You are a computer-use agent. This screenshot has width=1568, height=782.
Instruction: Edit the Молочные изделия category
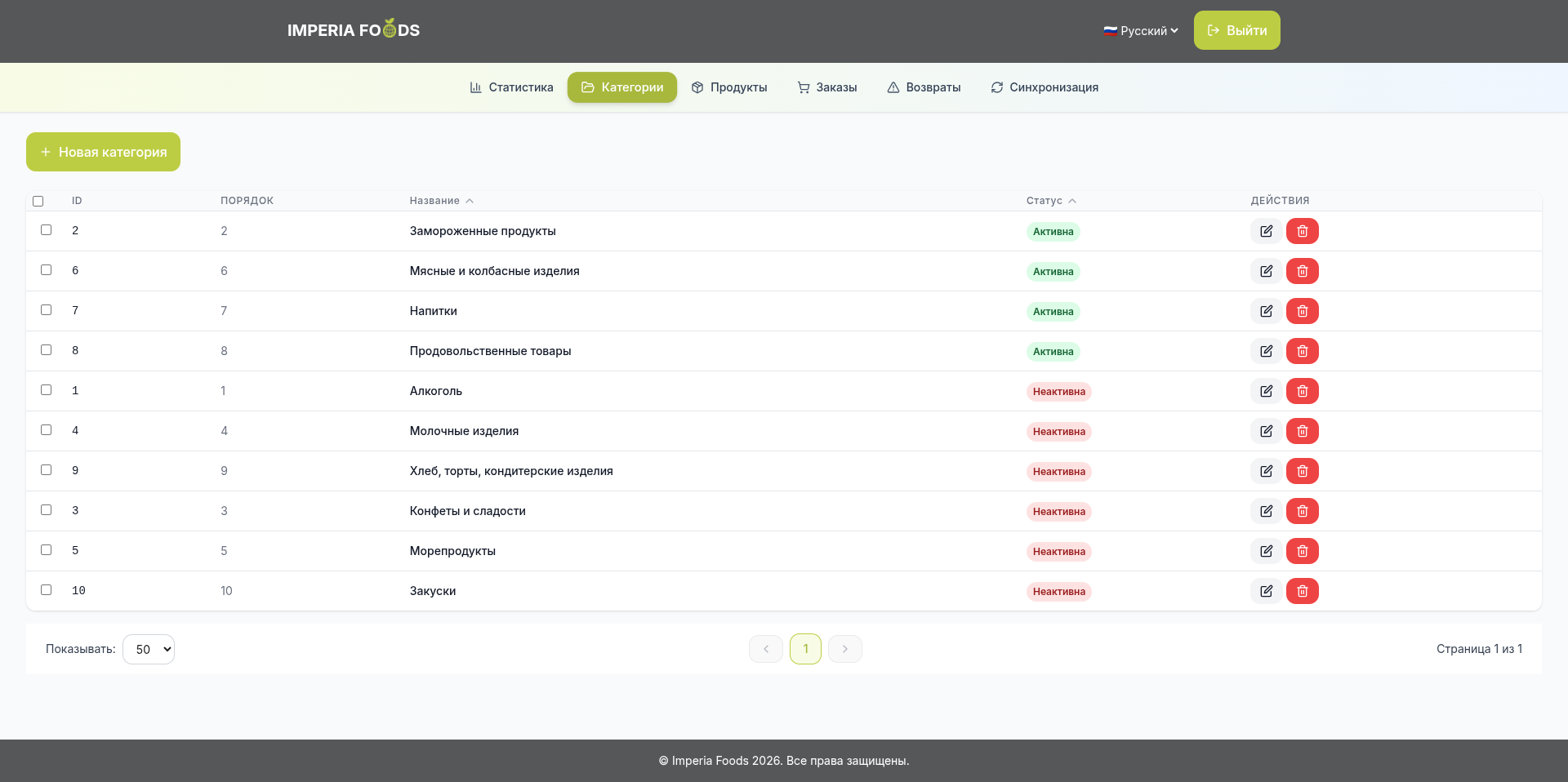point(1266,431)
